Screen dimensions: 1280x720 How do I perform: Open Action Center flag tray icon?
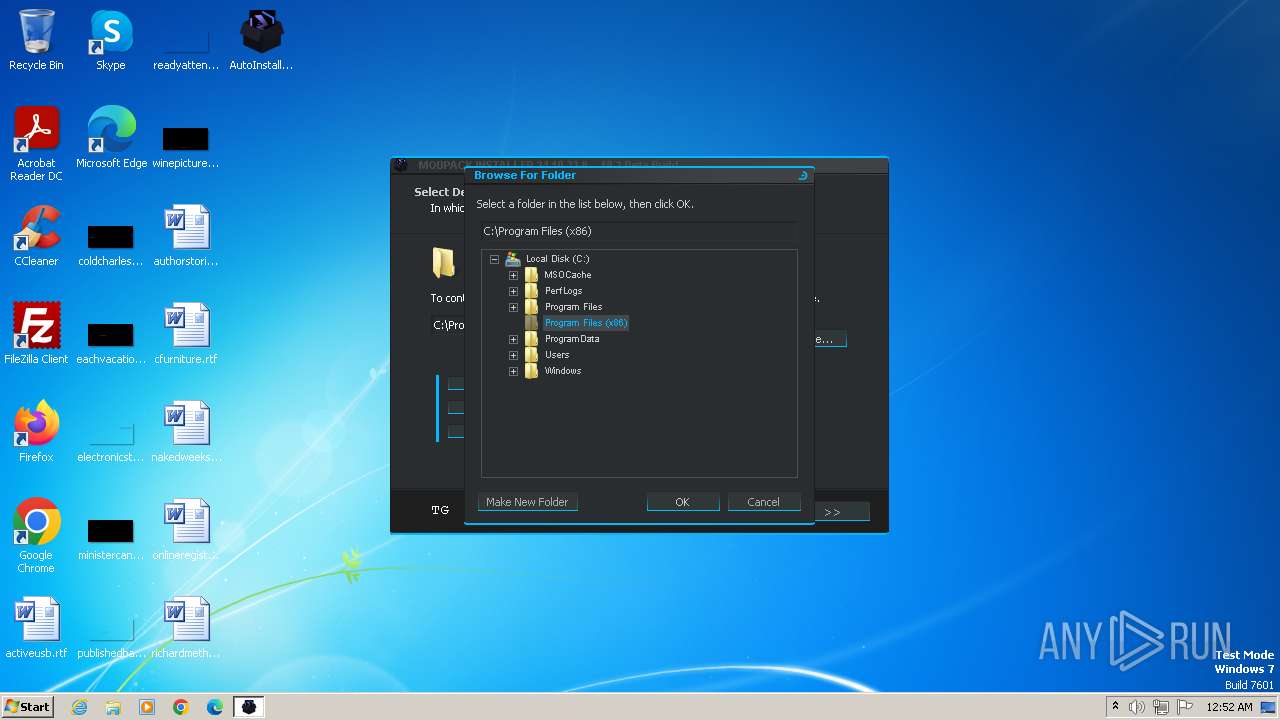pyautogui.click(x=1185, y=707)
